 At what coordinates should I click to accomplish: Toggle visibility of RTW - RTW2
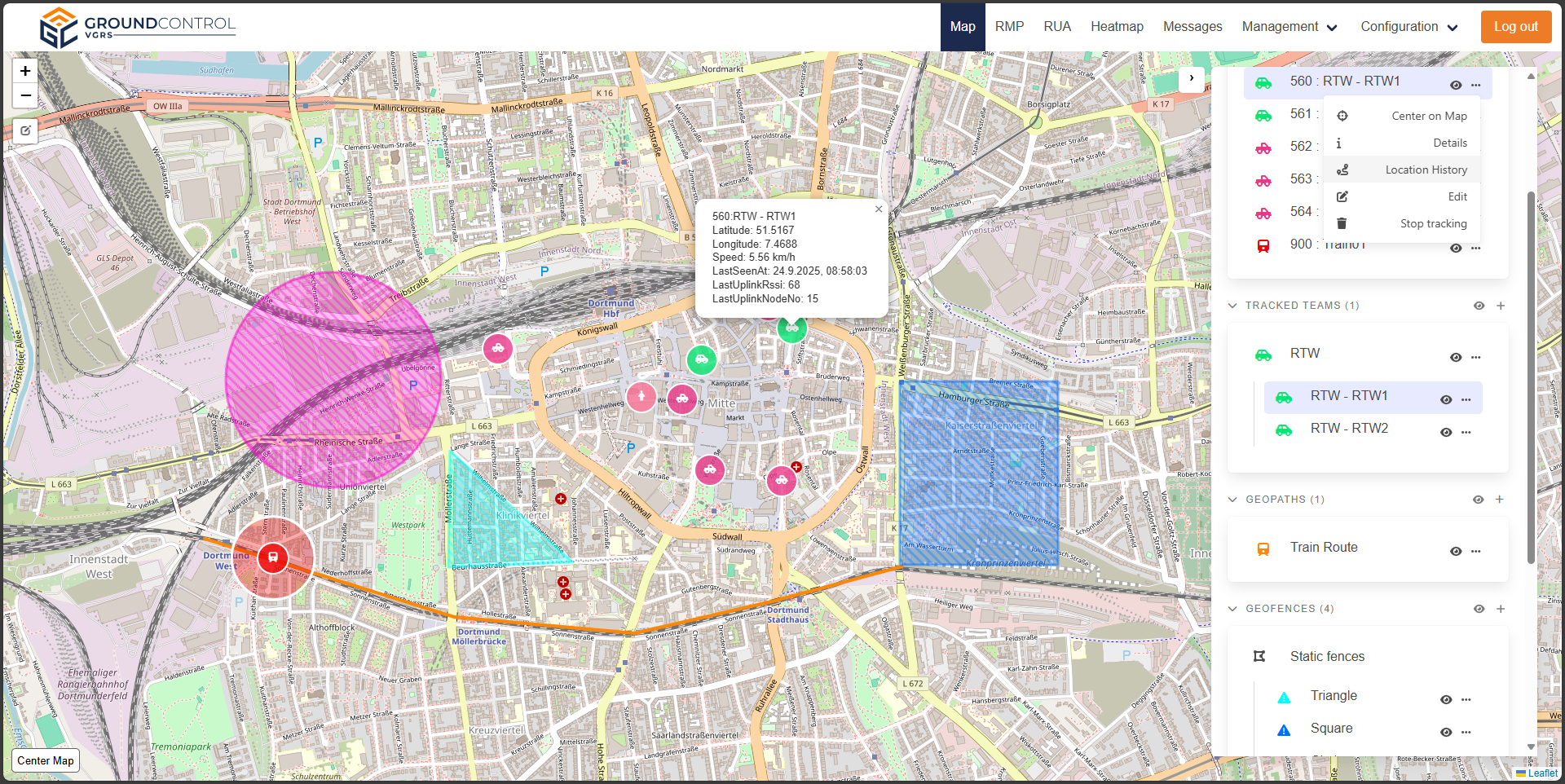click(x=1445, y=433)
